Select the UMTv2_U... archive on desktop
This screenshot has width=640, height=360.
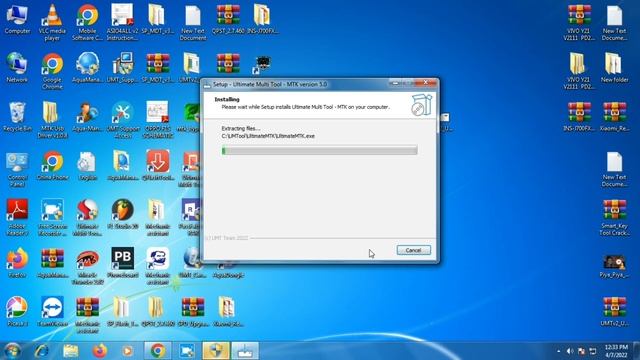coord(614,311)
